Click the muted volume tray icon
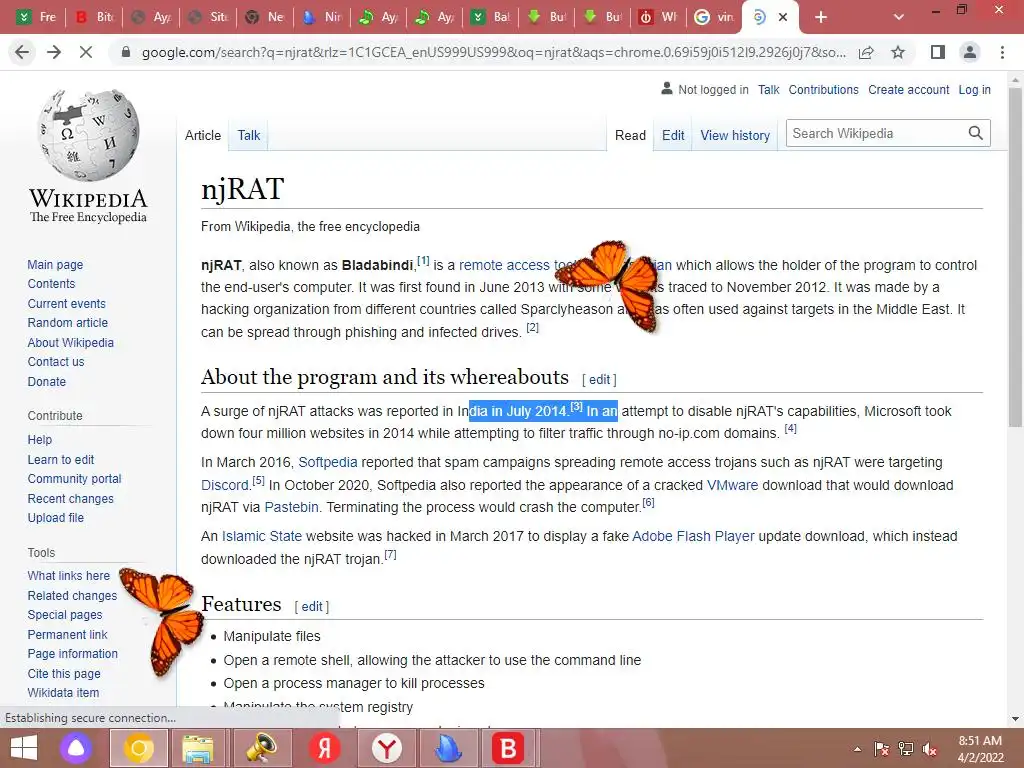Image resolution: width=1024 pixels, height=768 pixels. pyautogui.click(x=930, y=749)
